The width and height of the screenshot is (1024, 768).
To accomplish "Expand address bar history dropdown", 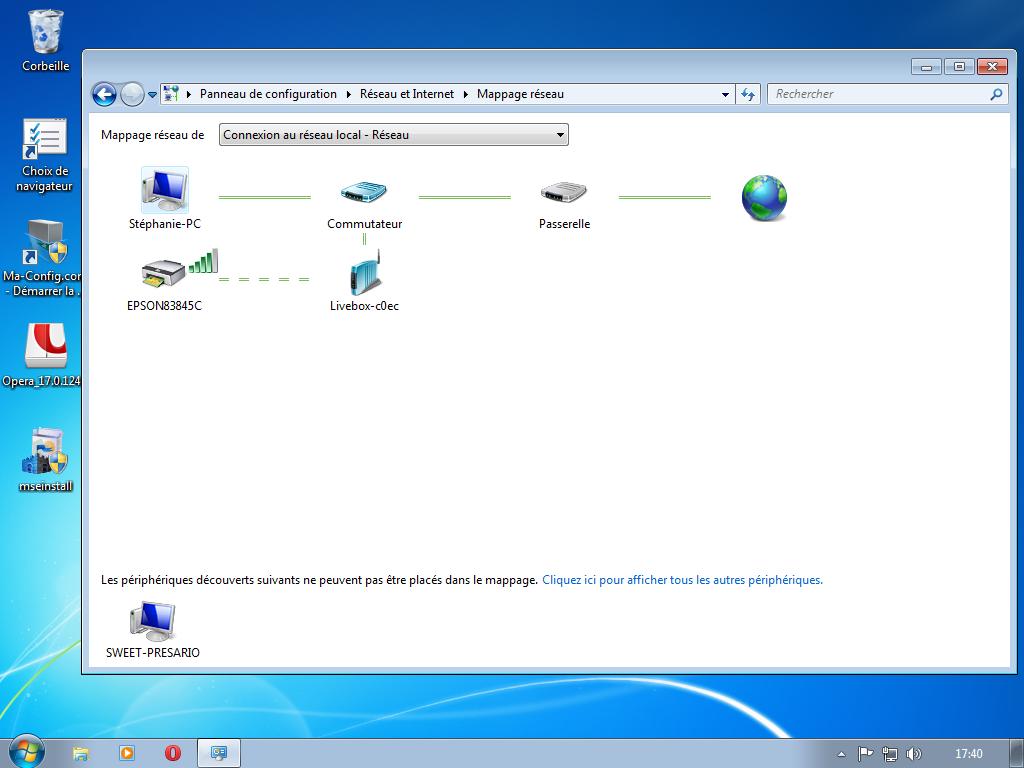I will click(x=725, y=95).
